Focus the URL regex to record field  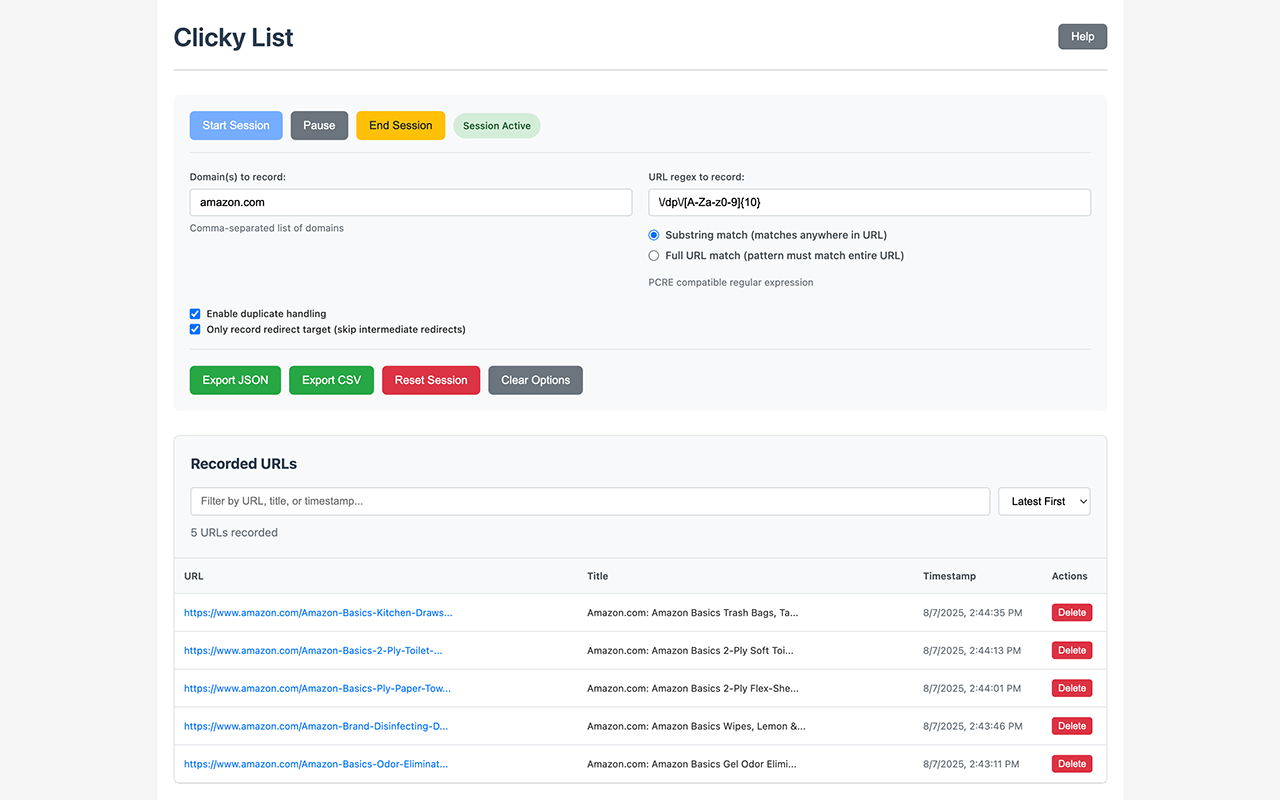[x=869, y=202]
